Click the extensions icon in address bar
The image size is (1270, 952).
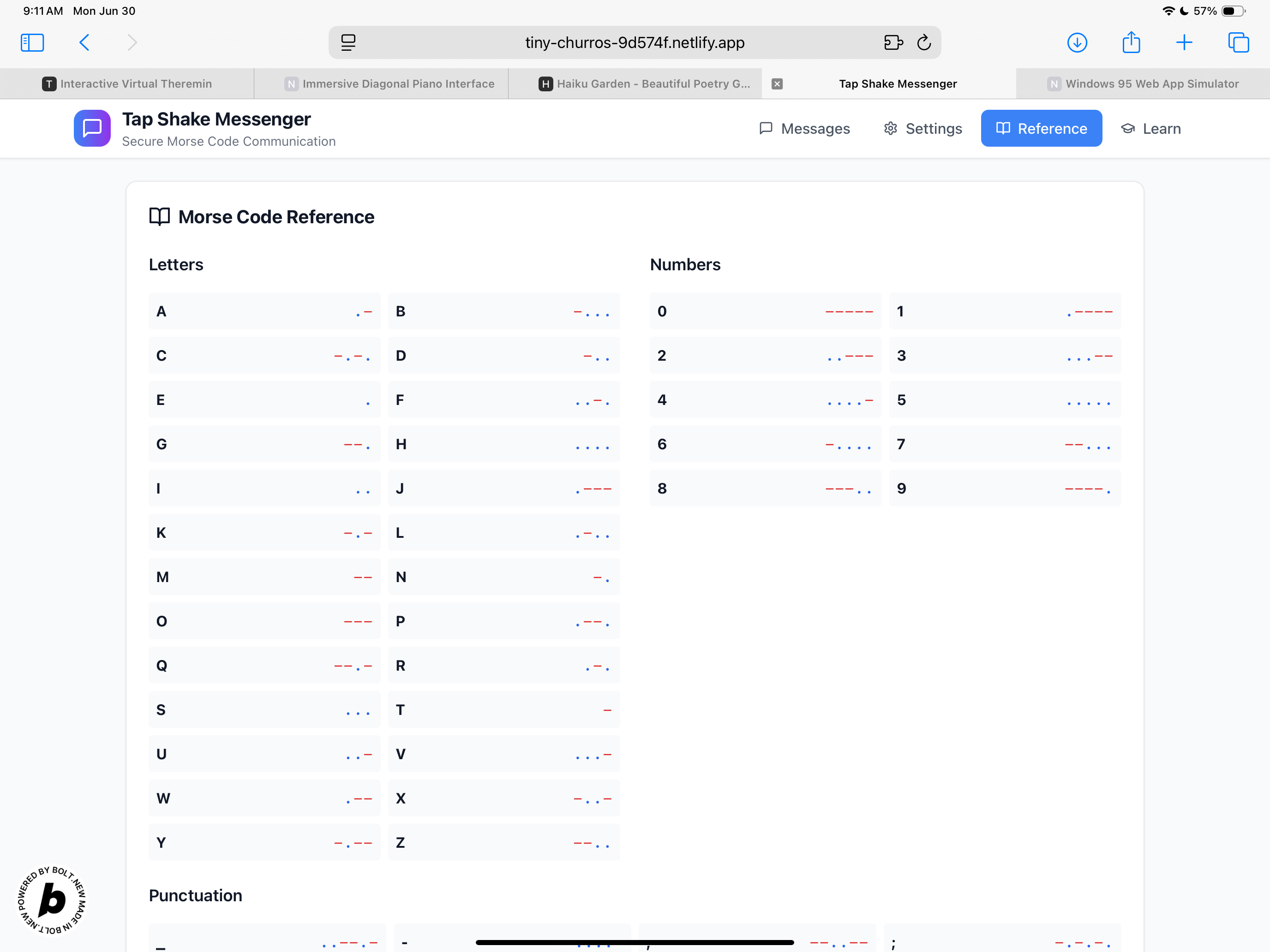(x=893, y=42)
